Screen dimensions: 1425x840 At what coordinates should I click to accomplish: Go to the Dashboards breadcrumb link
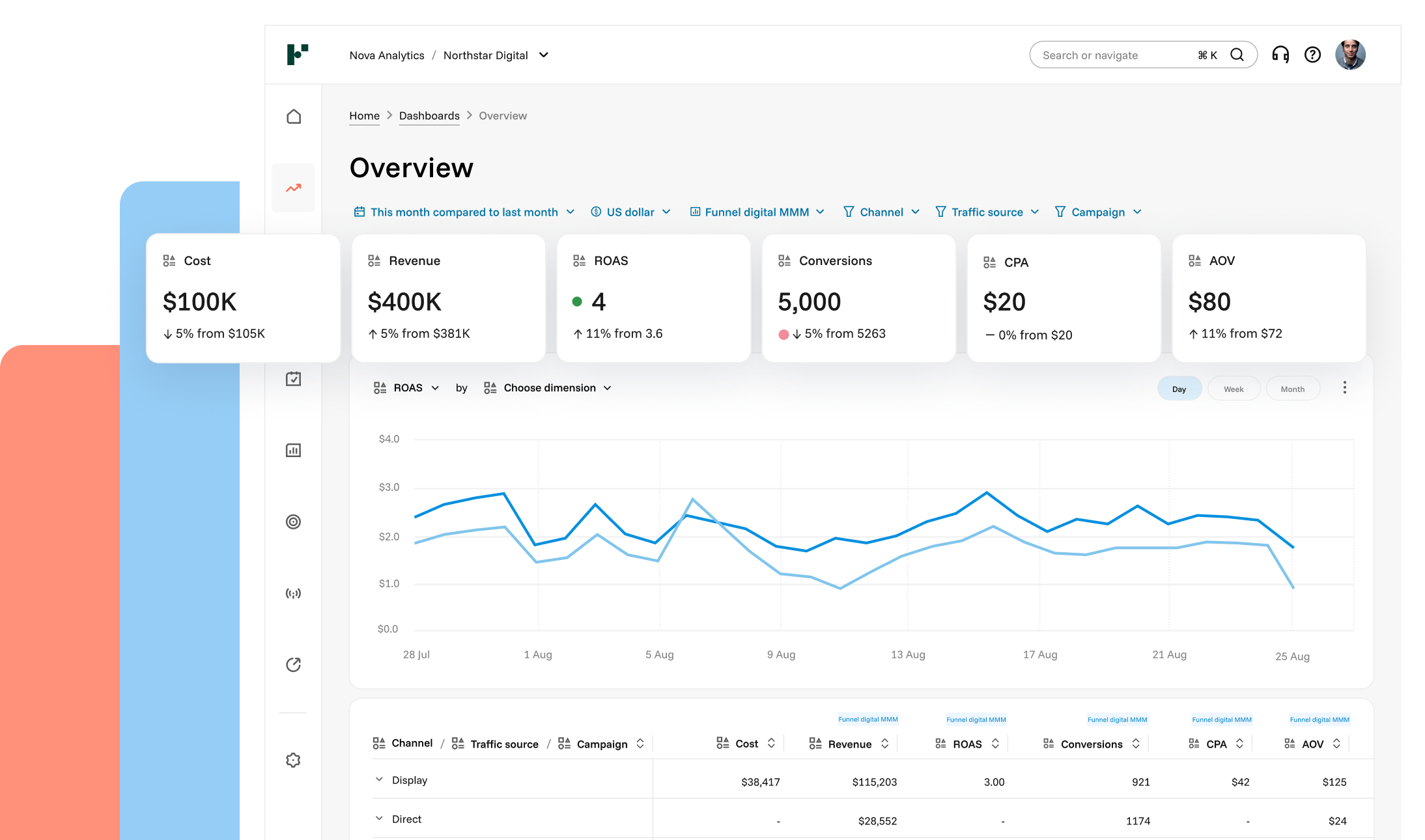coord(429,116)
